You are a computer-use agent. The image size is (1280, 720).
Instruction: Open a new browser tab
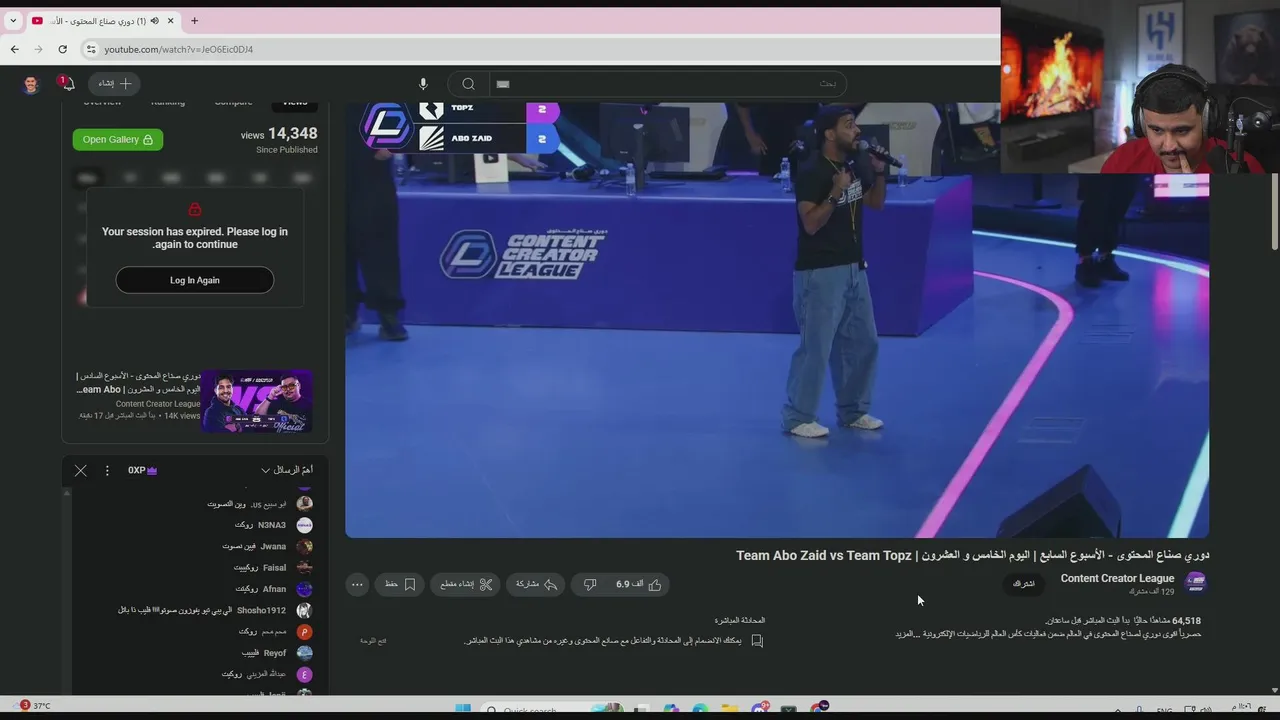tap(194, 20)
